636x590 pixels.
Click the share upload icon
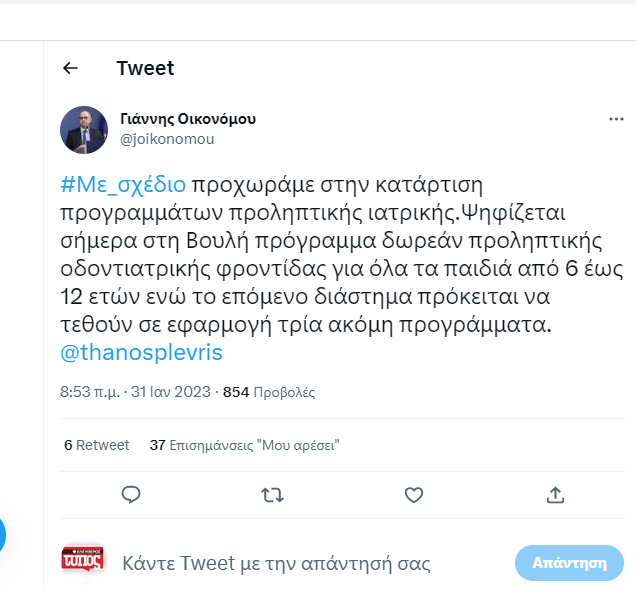click(555, 494)
